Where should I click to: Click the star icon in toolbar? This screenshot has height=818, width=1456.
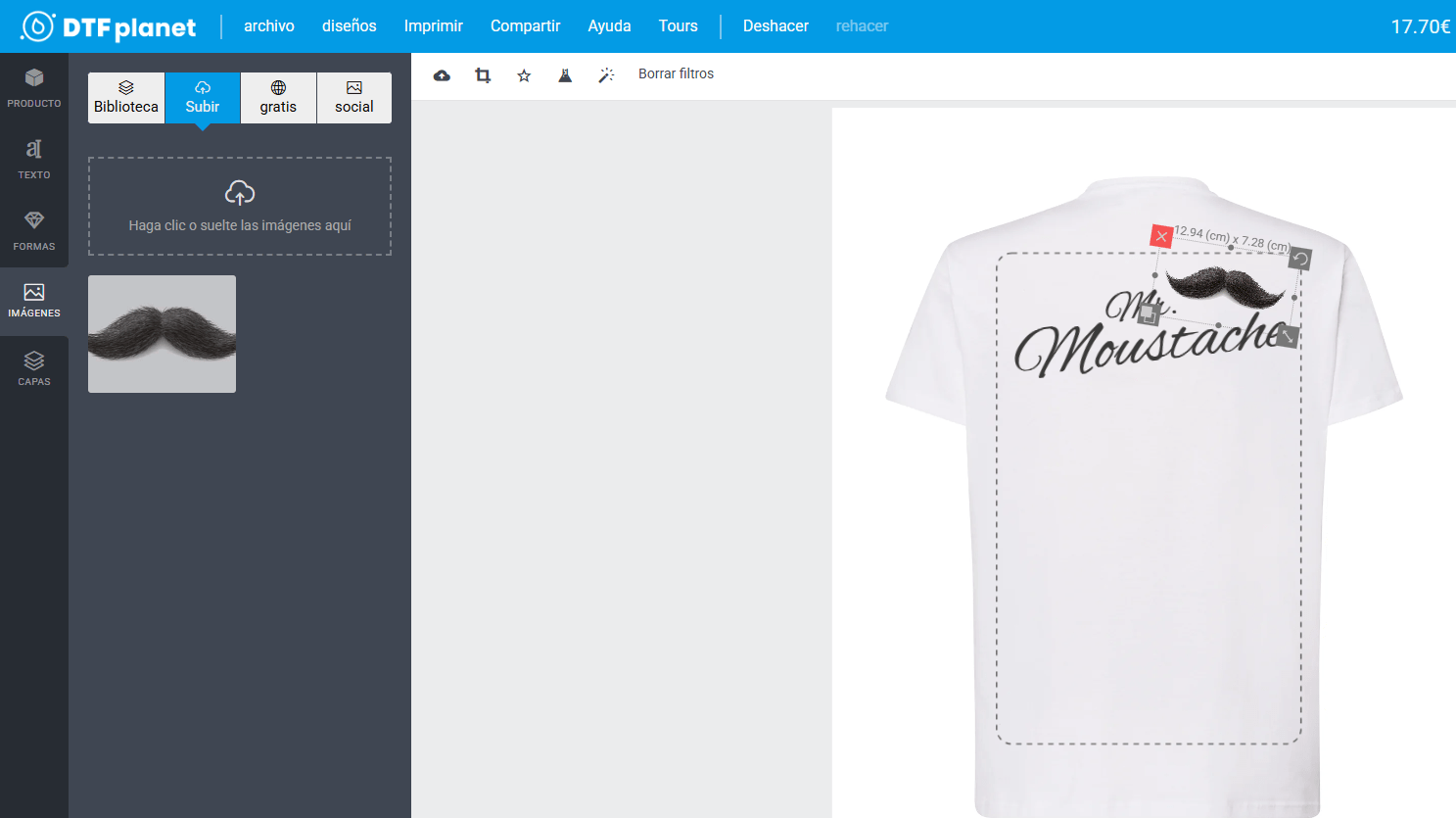pos(524,75)
